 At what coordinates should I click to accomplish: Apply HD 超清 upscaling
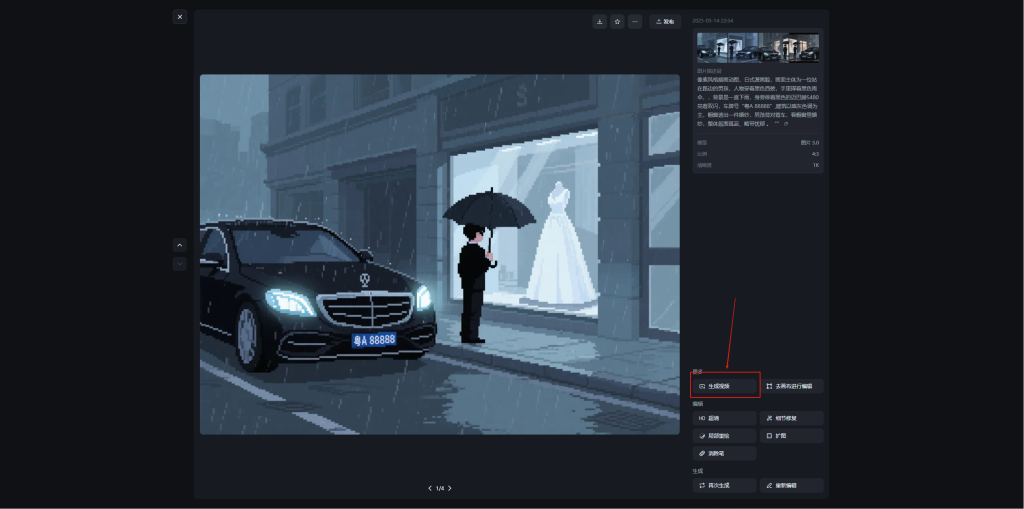pos(725,418)
